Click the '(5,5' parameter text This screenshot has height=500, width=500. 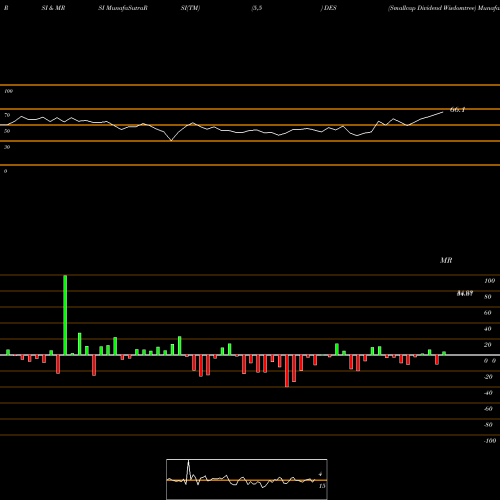(x=257, y=8)
